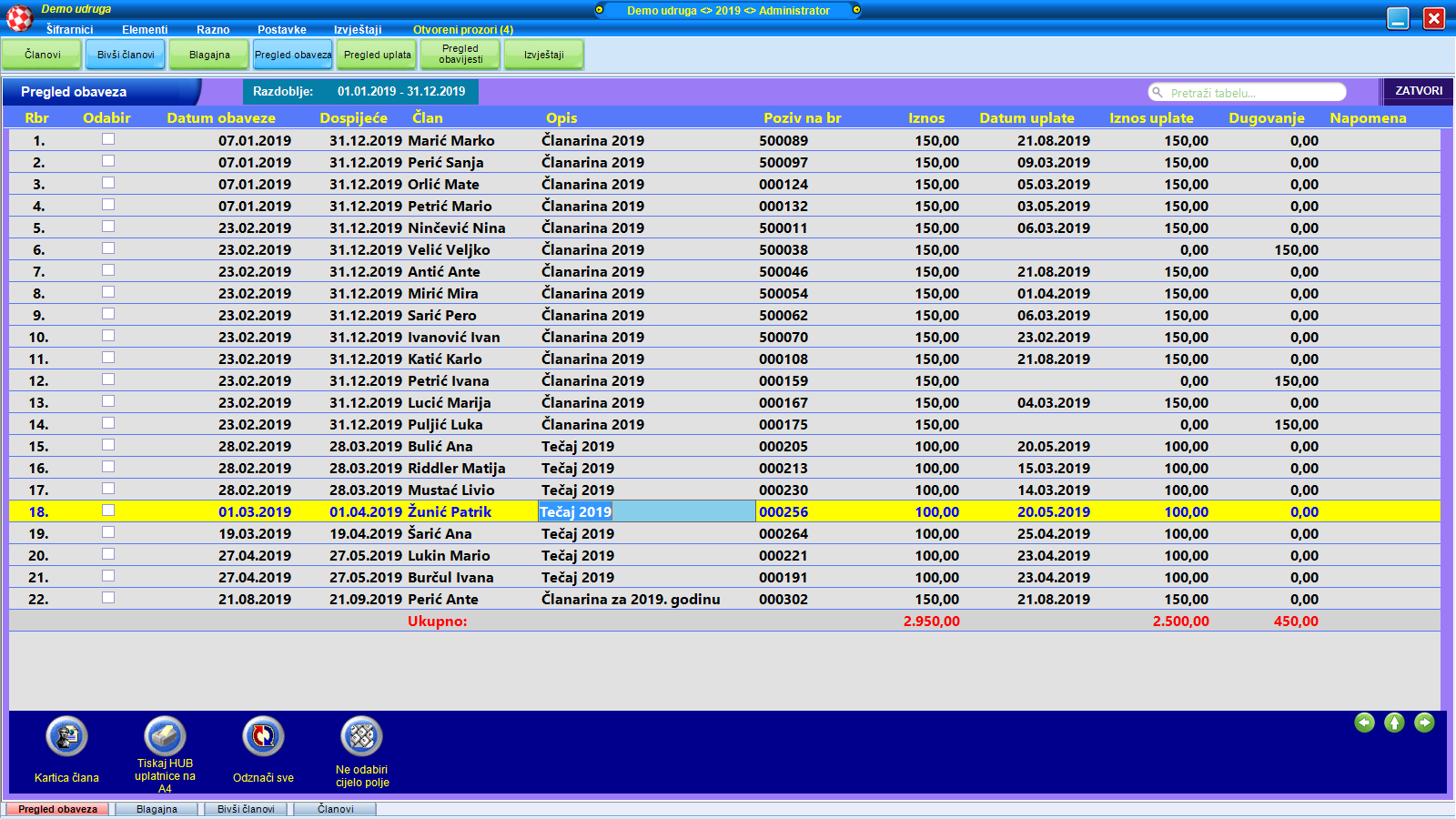Click the Razdoblje date range selector
Screen dimensions: 1456x819
pos(400,92)
